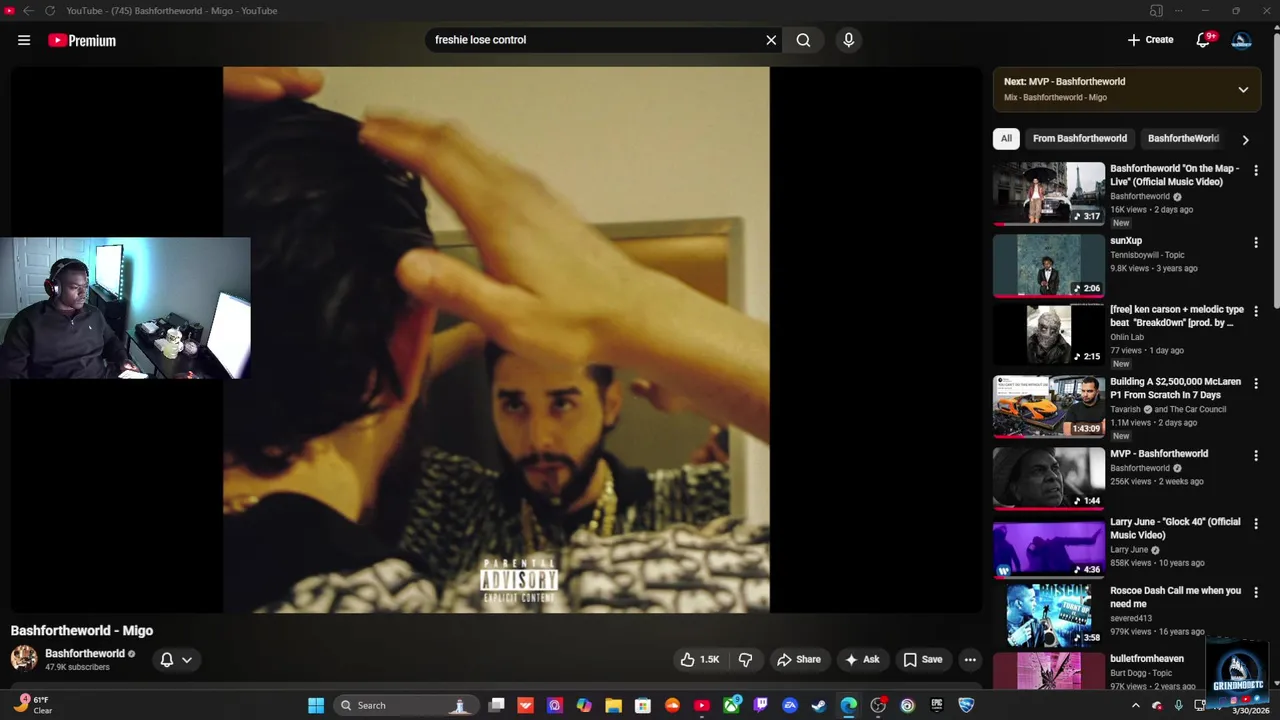Open Microsoft Store from the taskbar

click(x=643, y=705)
